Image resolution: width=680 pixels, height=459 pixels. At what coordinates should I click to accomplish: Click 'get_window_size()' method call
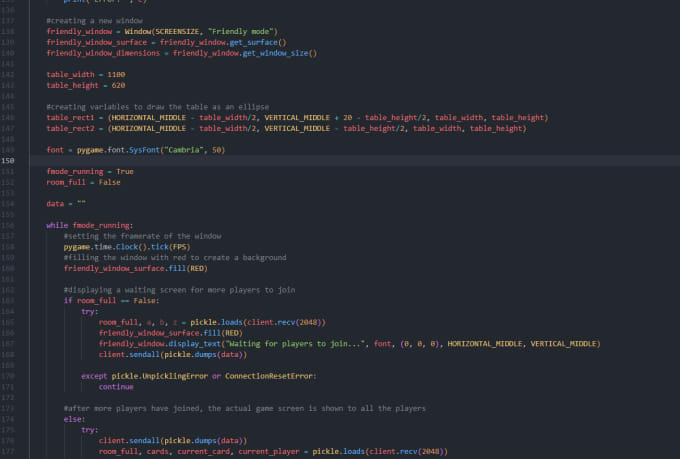(x=280, y=53)
